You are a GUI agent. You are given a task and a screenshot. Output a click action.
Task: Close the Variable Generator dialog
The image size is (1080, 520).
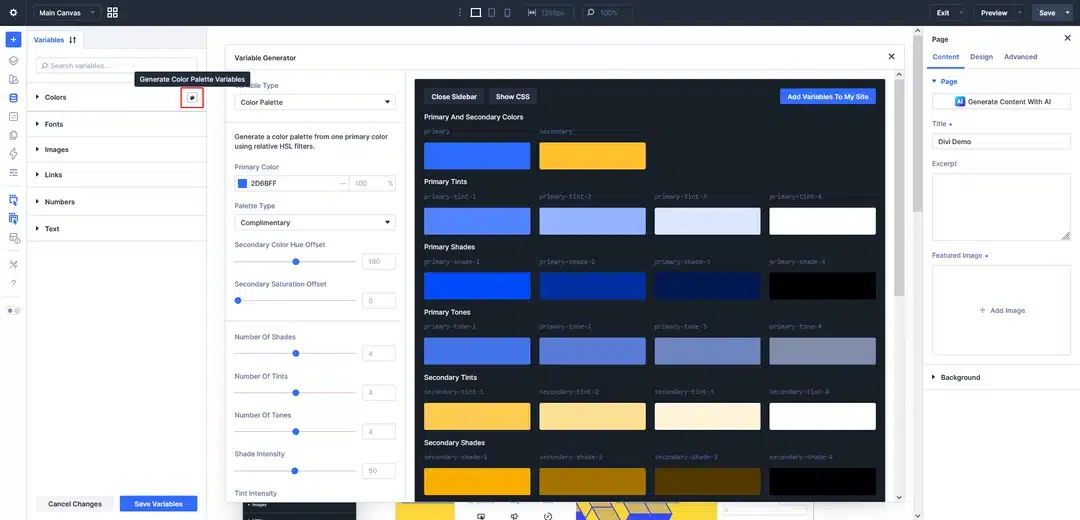coord(891,56)
